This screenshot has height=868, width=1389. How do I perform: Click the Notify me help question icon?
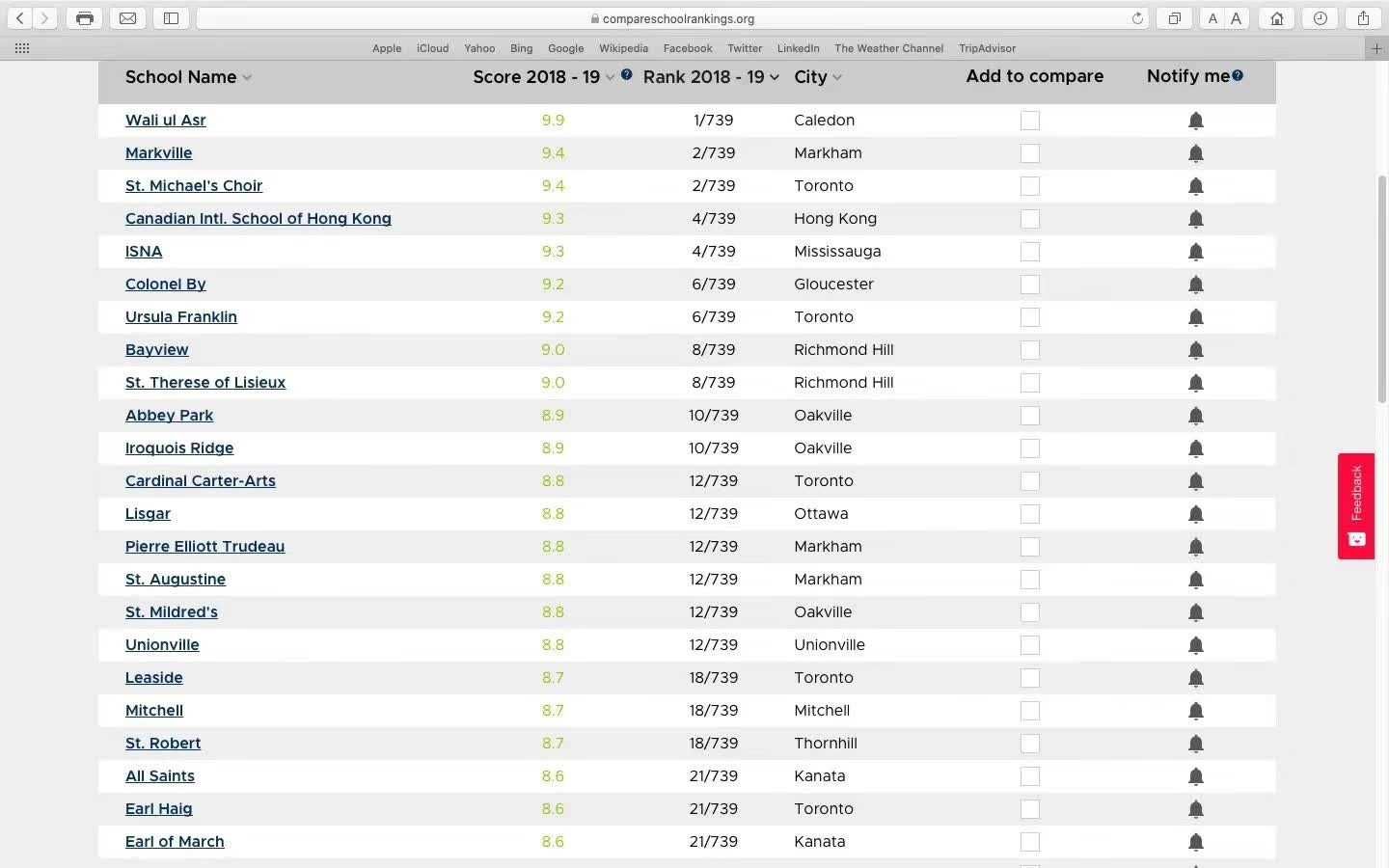point(1238,75)
